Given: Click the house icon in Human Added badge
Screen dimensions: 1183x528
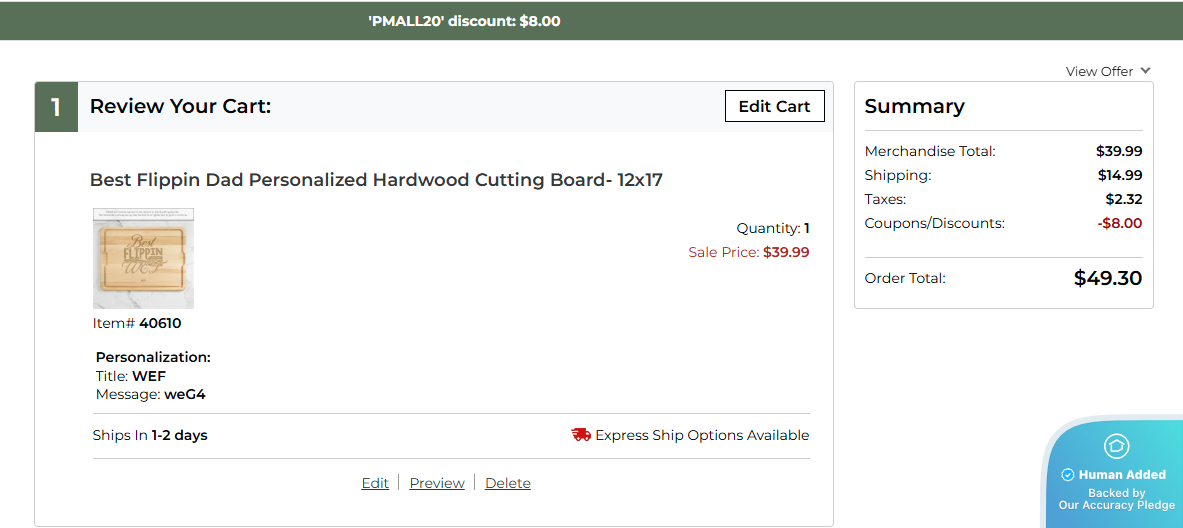Looking at the screenshot, I should 1116,446.
